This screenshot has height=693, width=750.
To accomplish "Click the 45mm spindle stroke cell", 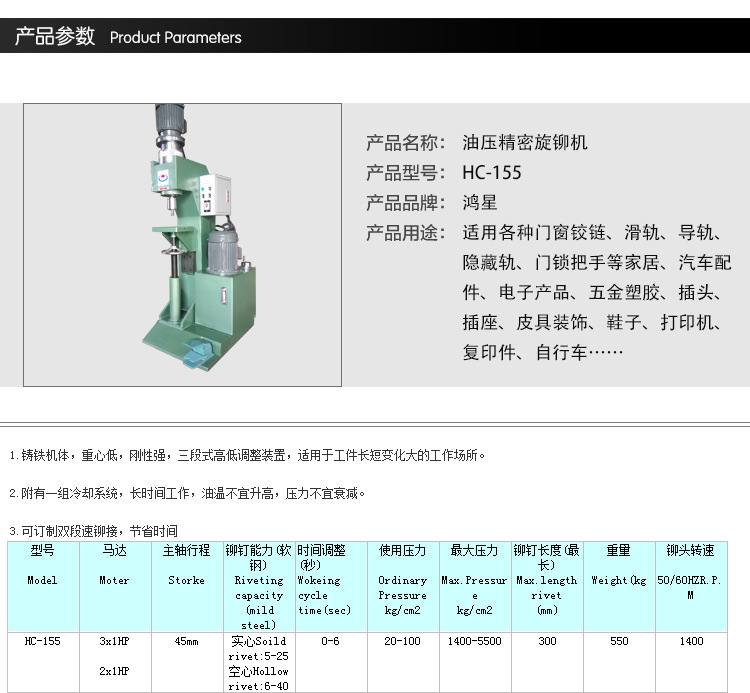I will (x=186, y=642).
